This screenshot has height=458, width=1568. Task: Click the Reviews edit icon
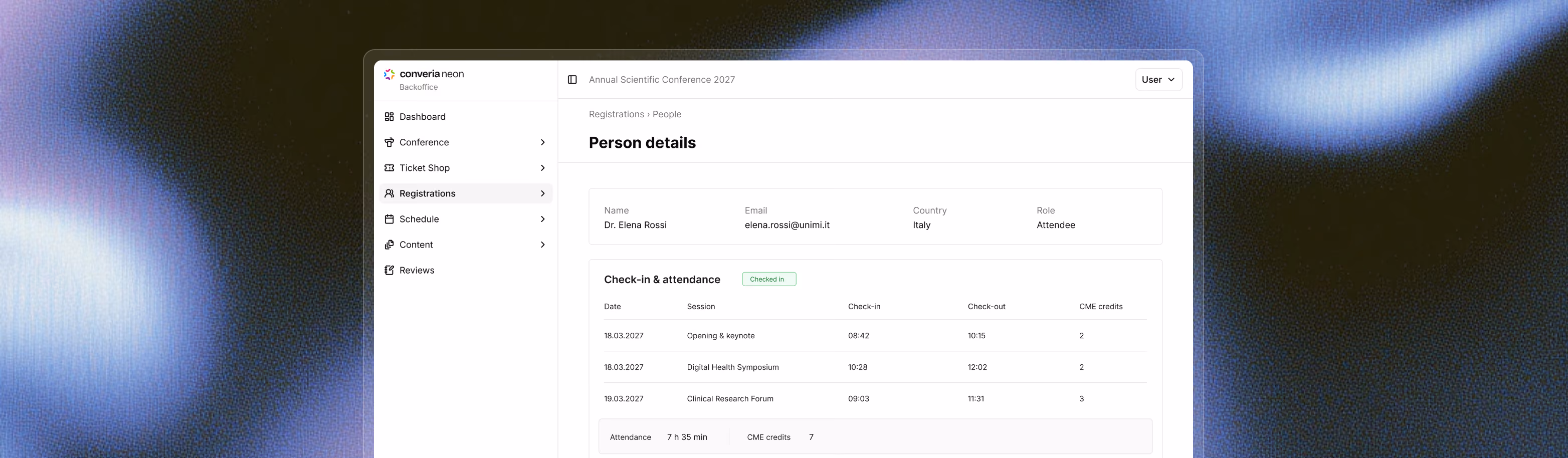[x=389, y=270]
